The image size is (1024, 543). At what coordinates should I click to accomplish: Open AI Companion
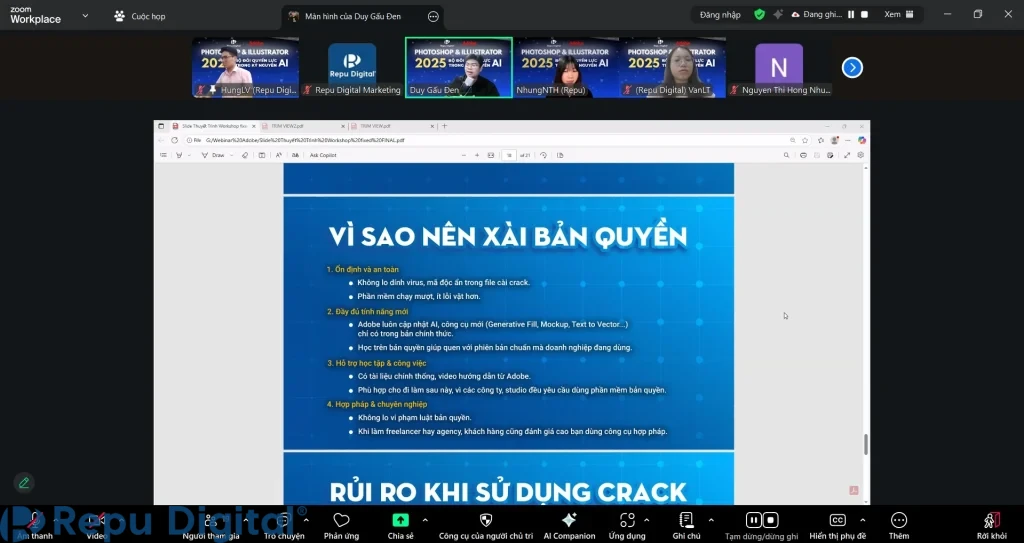point(569,523)
